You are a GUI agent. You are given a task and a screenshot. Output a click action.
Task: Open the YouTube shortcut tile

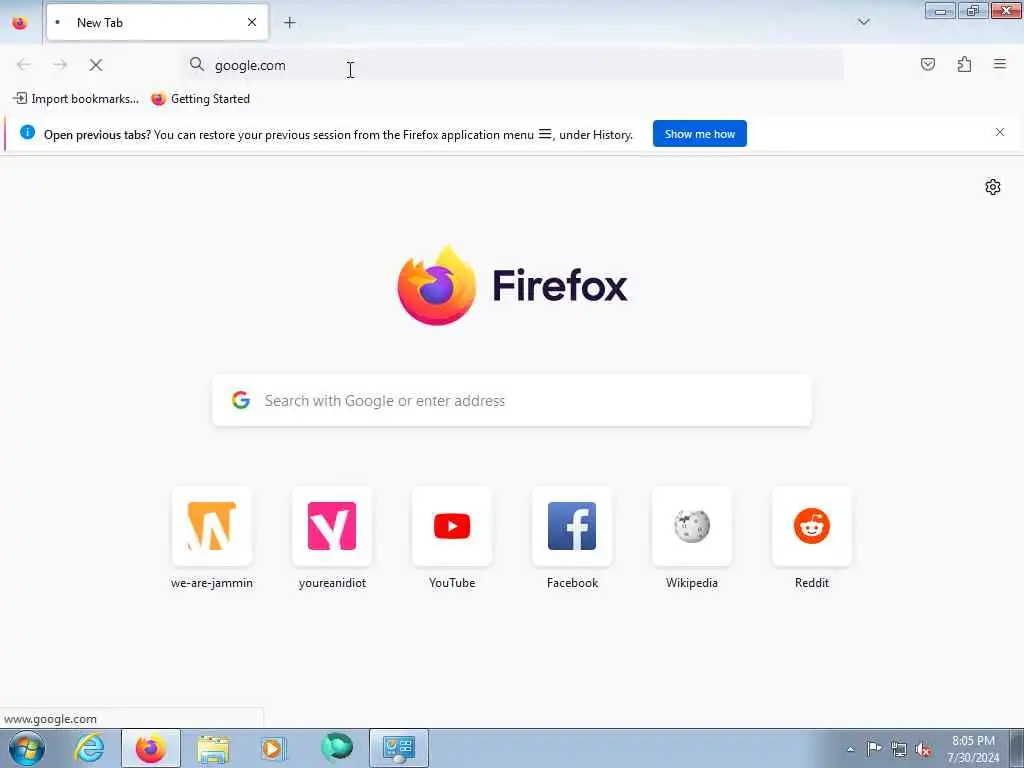coord(452,526)
